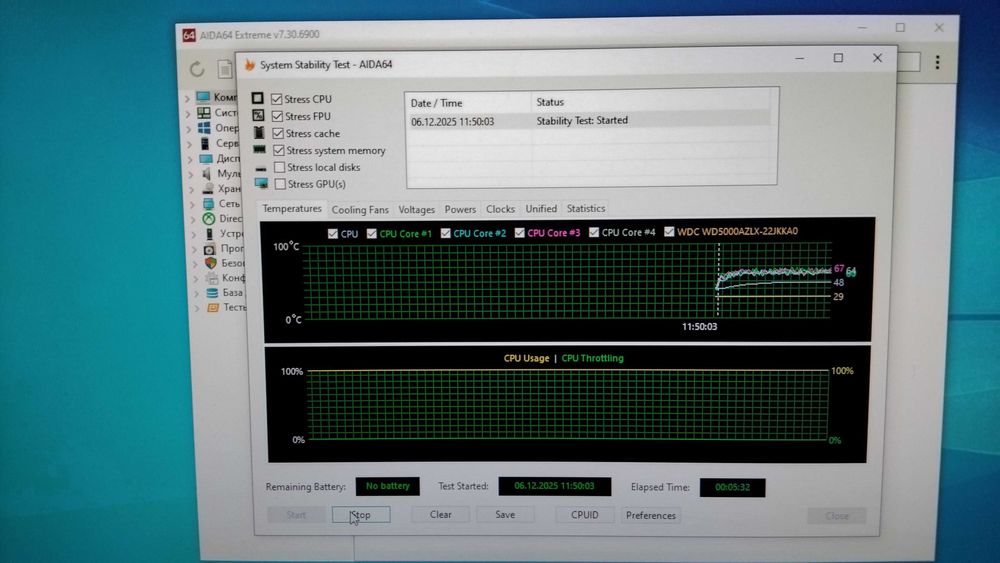
Task: Expand the Тесты tree node arrow
Action: click(x=196, y=309)
